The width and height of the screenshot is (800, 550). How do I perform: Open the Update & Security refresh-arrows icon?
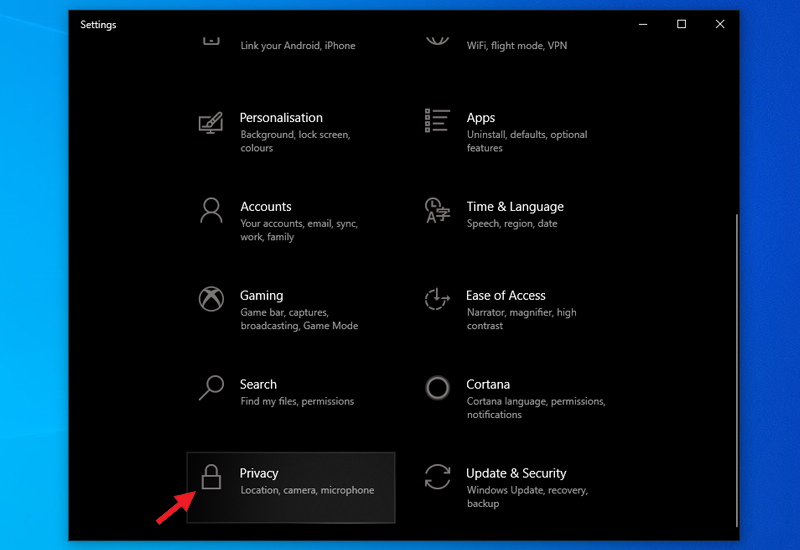click(x=437, y=477)
